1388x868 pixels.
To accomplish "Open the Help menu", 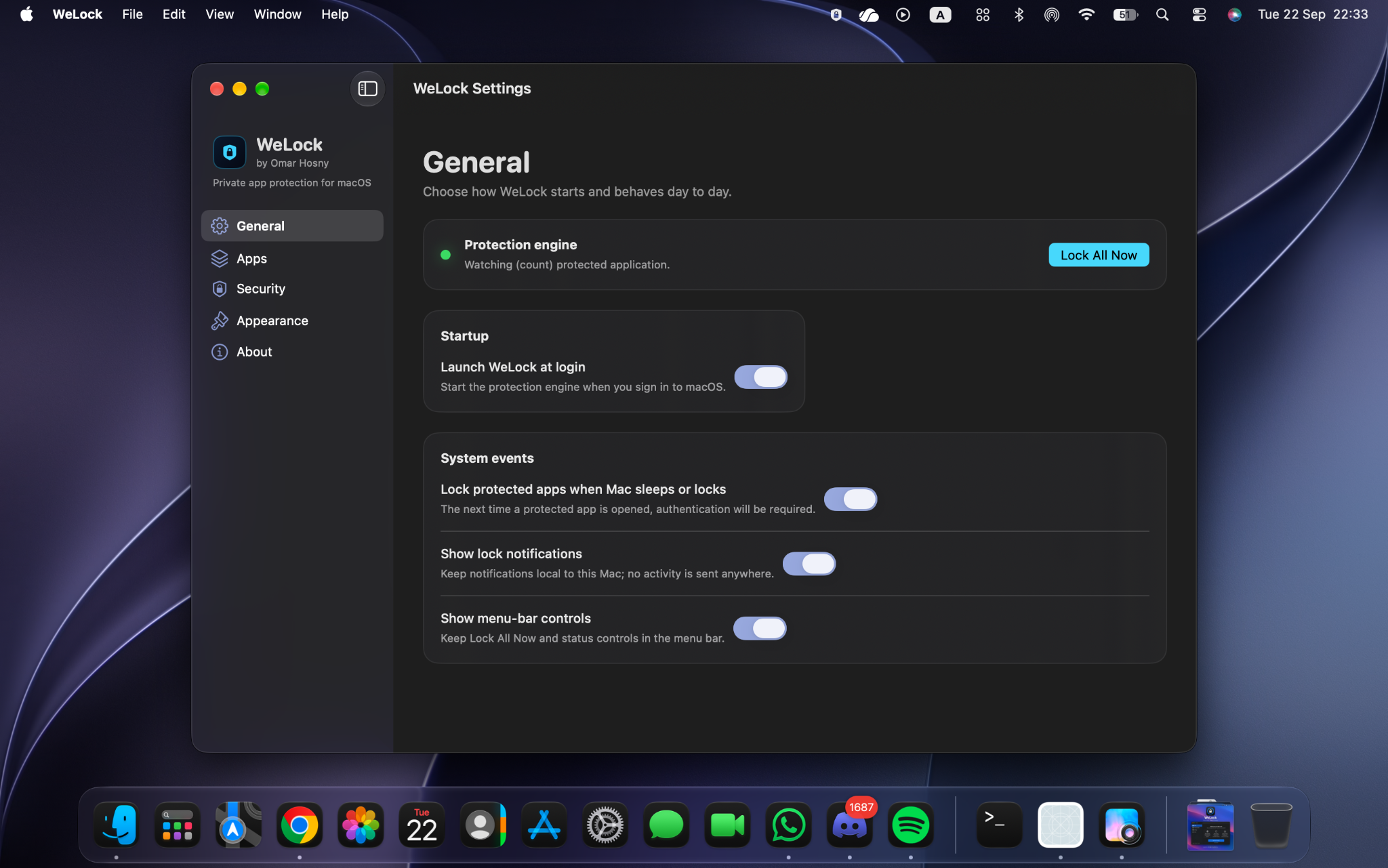I will click(335, 14).
